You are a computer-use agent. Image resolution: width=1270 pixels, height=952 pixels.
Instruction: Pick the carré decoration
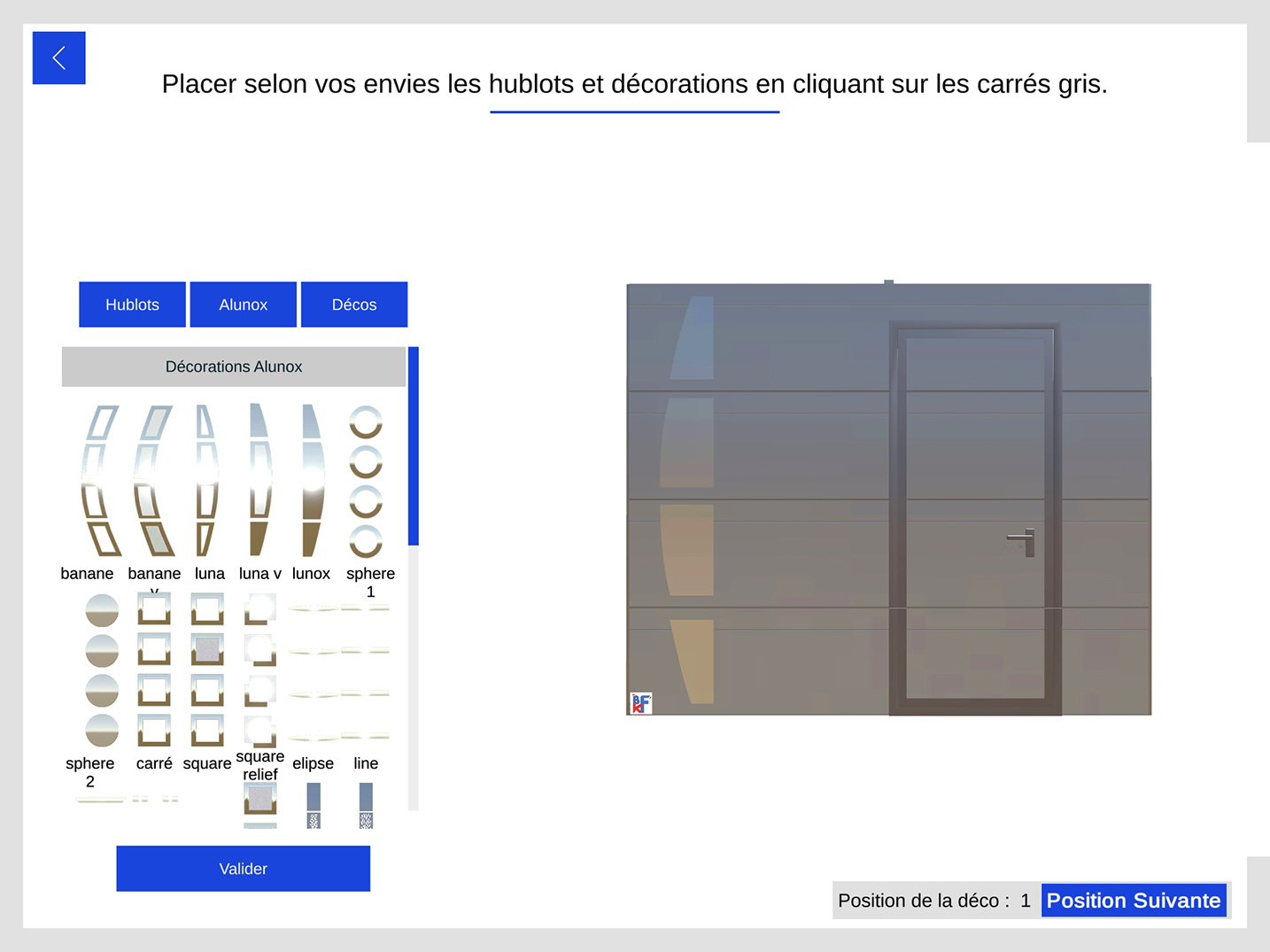point(154,671)
